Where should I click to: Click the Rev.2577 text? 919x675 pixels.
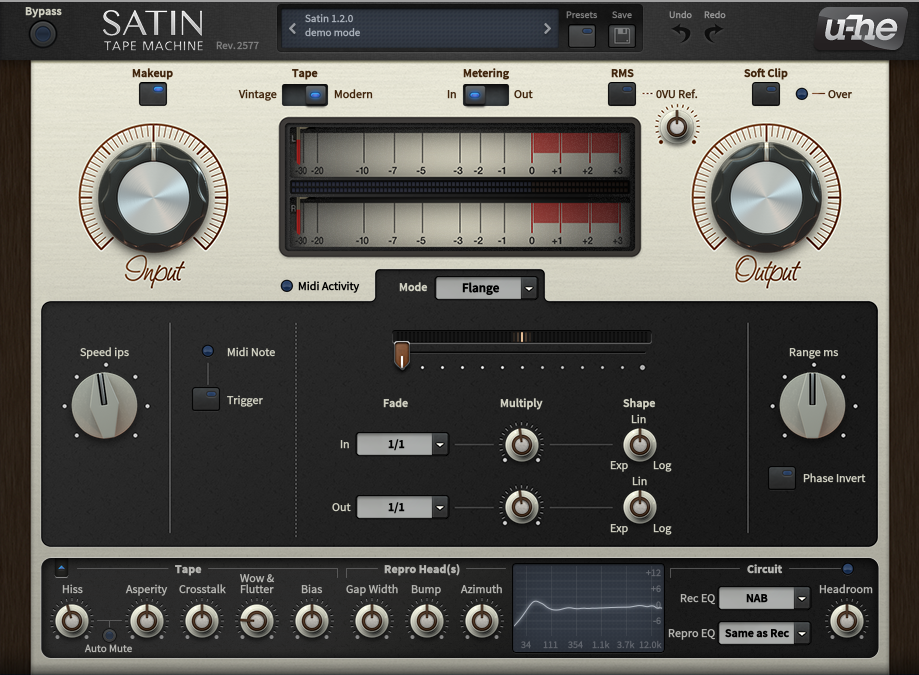(x=237, y=46)
